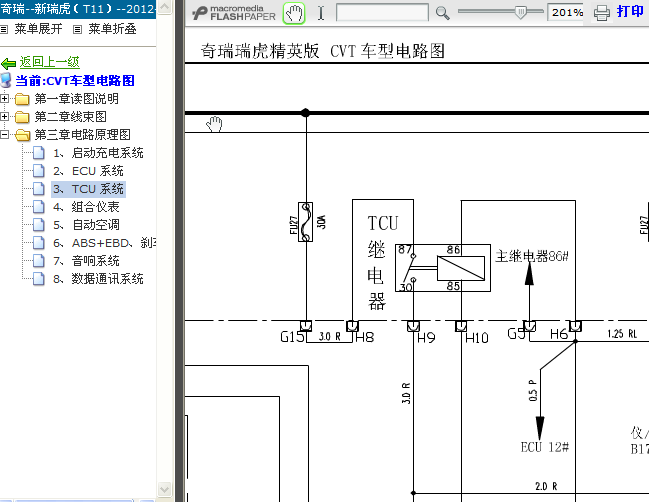The width and height of the screenshot is (649, 502).
Task: Open 4、组合仪表 page
Action: [x=86, y=207]
